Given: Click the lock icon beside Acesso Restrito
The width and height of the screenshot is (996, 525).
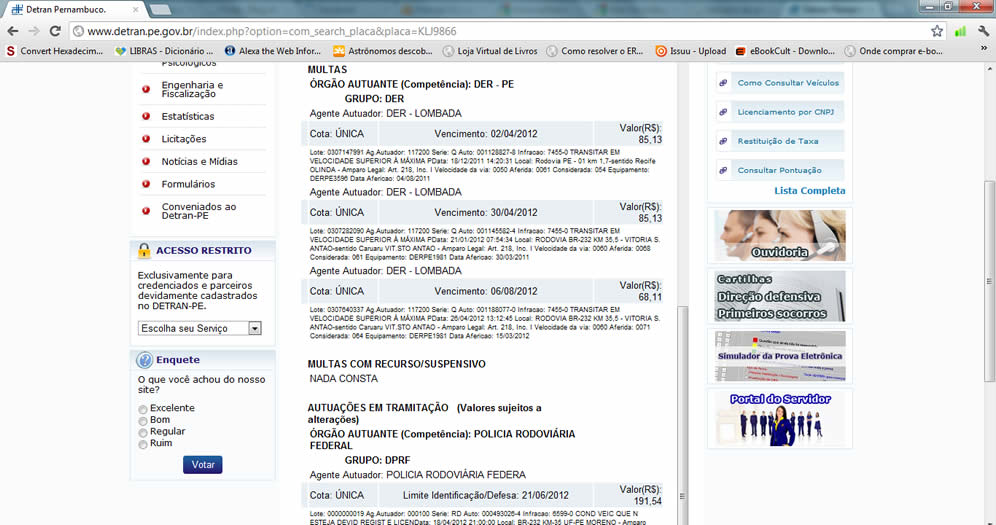Looking at the screenshot, I should (x=144, y=251).
